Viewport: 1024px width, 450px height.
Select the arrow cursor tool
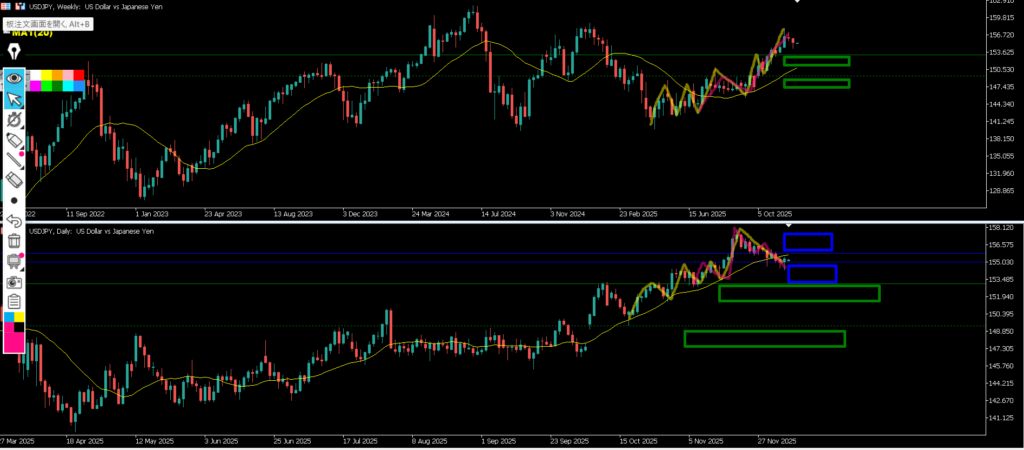point(14,99)
